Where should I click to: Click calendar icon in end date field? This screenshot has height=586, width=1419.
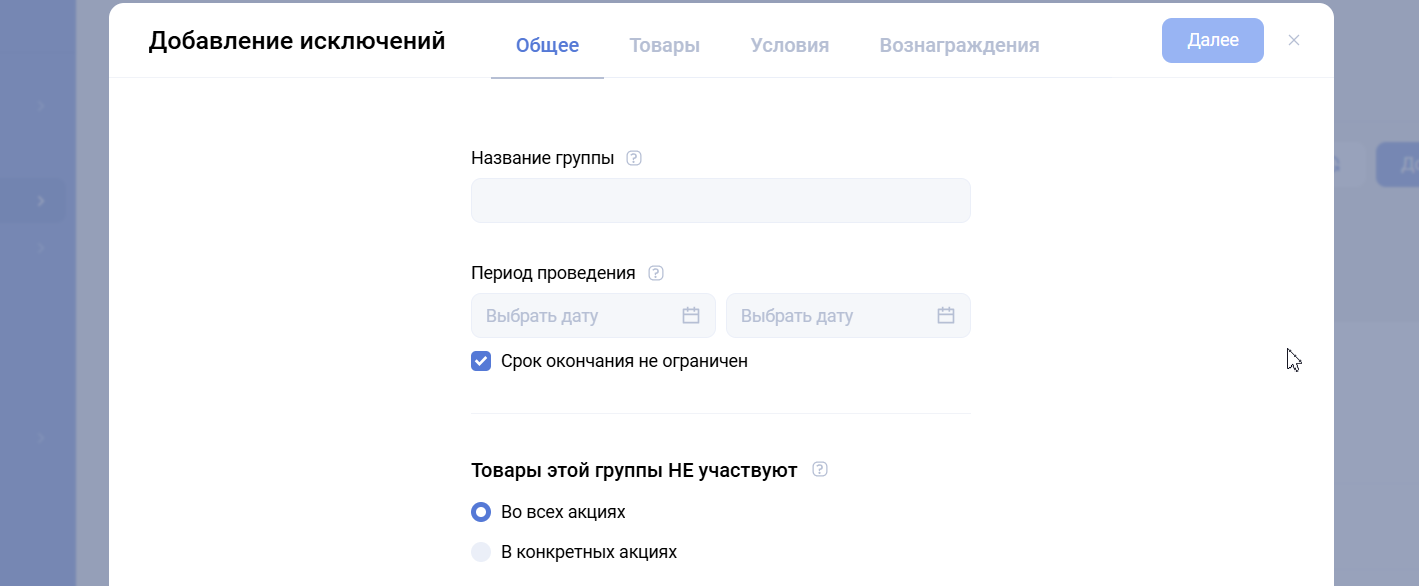(946, 316)
